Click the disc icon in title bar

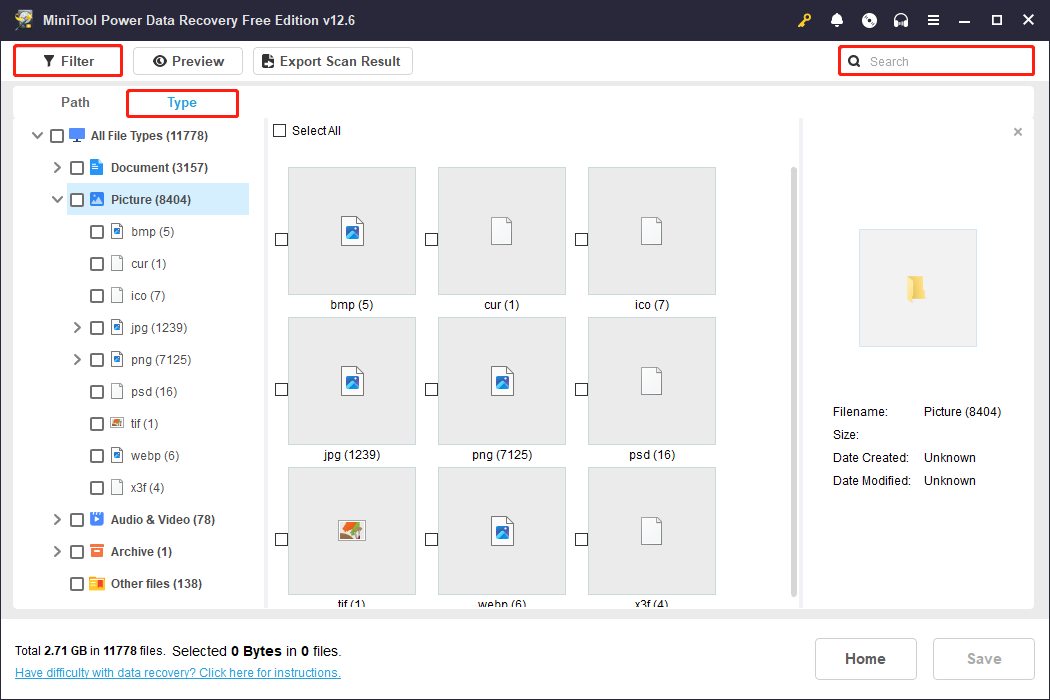[x=869, y=21]
